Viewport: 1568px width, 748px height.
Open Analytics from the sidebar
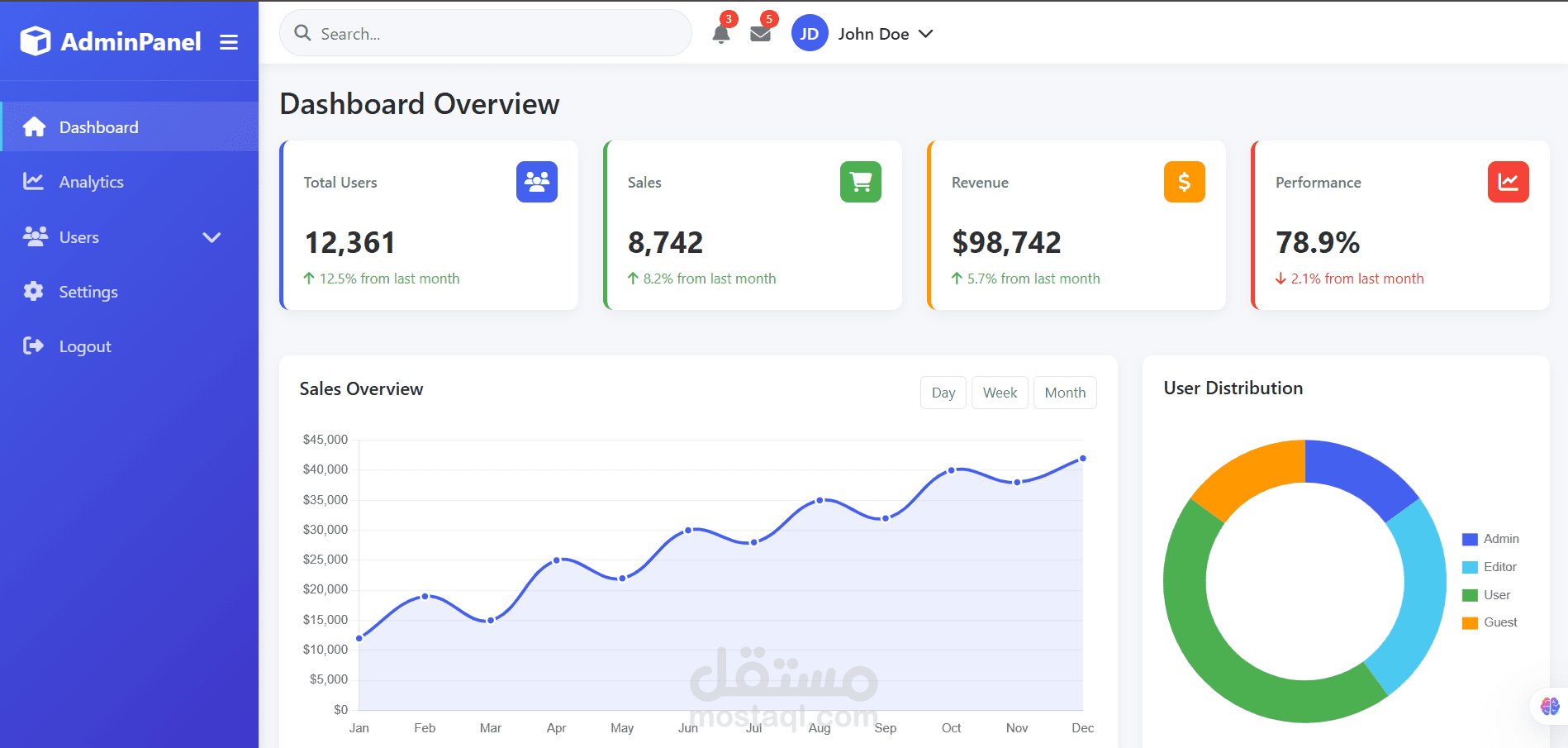[x=129, y=182]
